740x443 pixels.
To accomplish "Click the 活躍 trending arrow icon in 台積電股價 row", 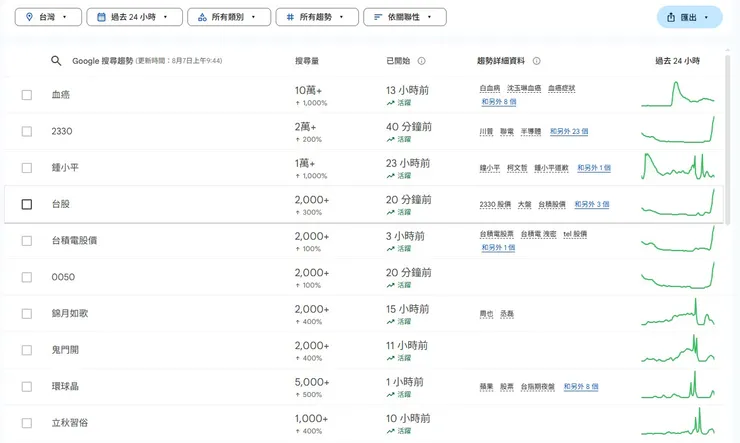I will (x=390, y=249).
